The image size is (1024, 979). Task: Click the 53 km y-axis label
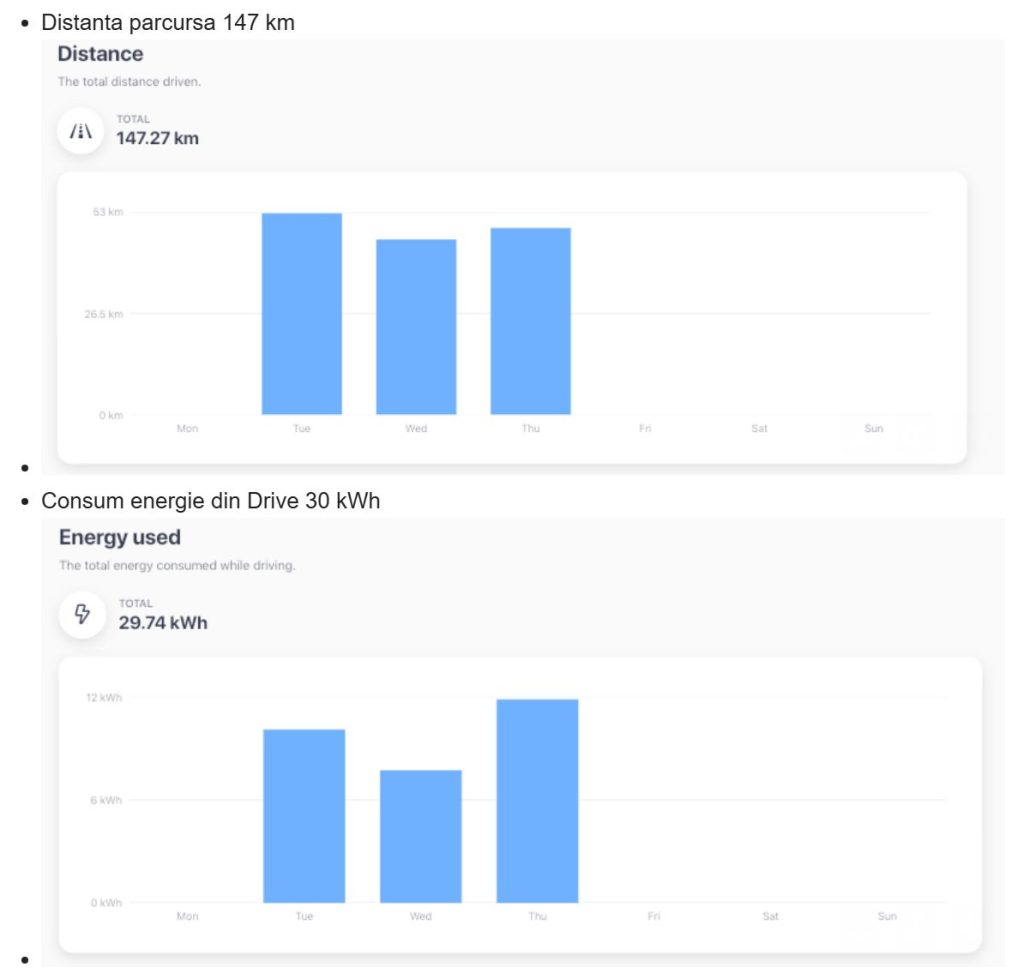(108, 213)
